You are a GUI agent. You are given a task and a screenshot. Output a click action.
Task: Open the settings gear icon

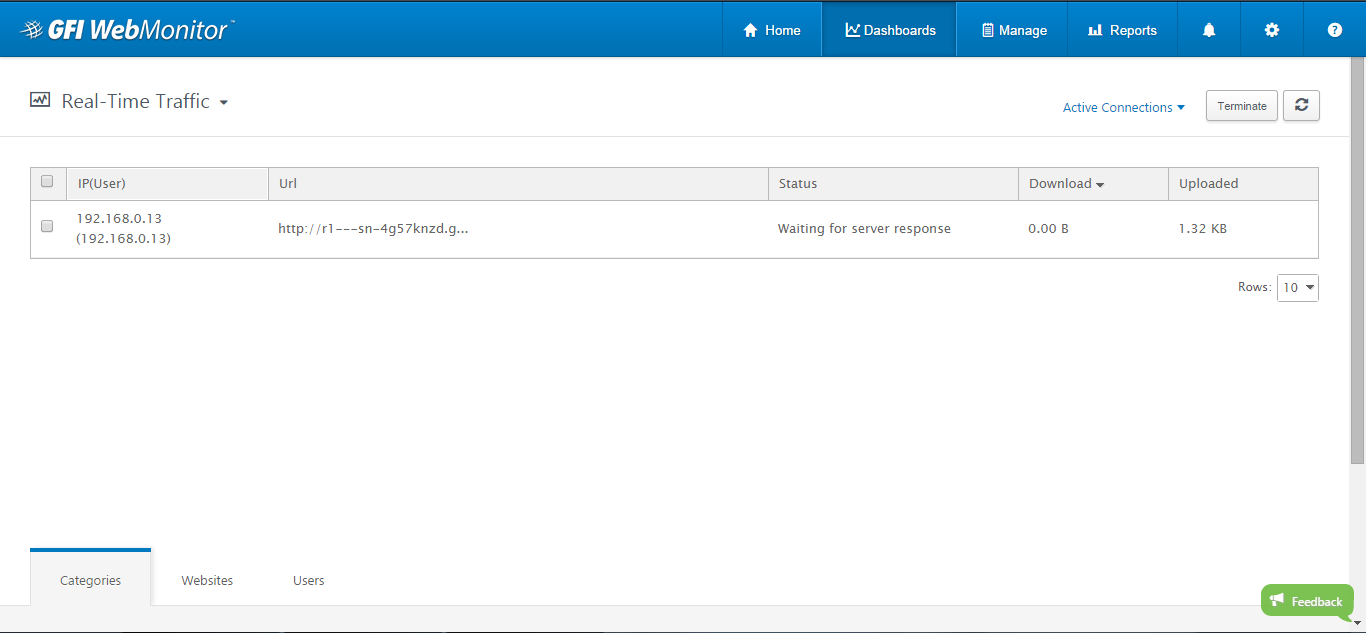[x=1272, y=30]
